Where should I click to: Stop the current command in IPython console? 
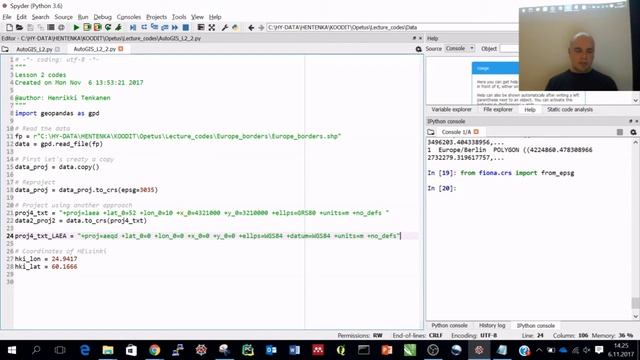point(620,132)
